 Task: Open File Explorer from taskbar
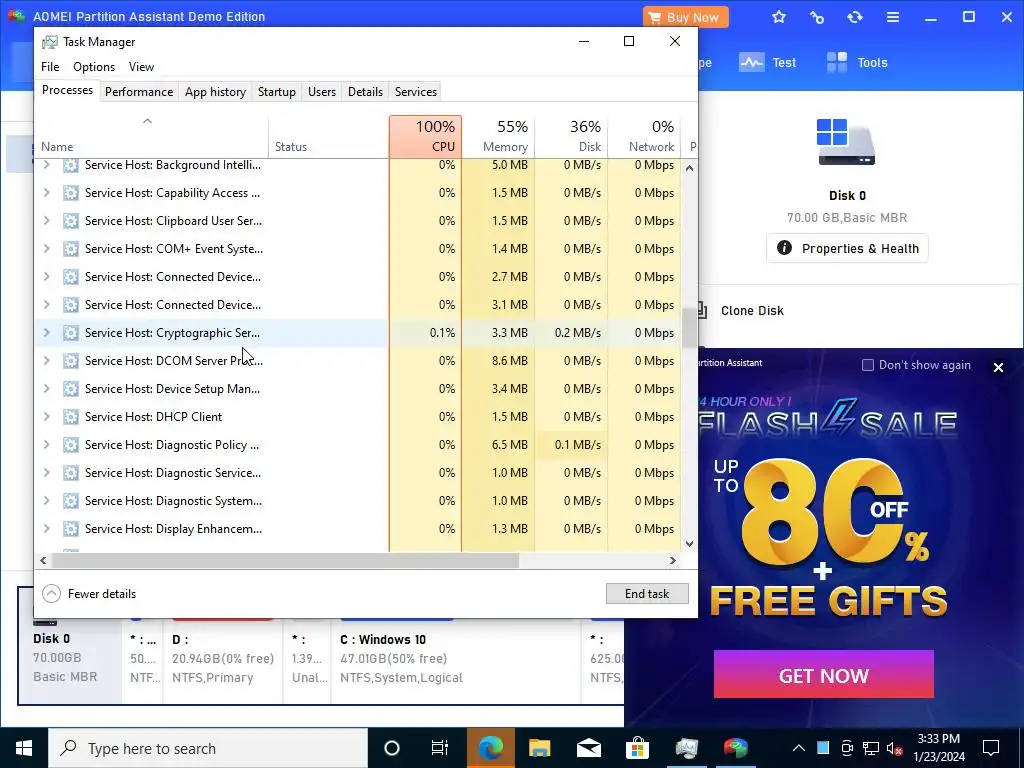tap(539, 748)
